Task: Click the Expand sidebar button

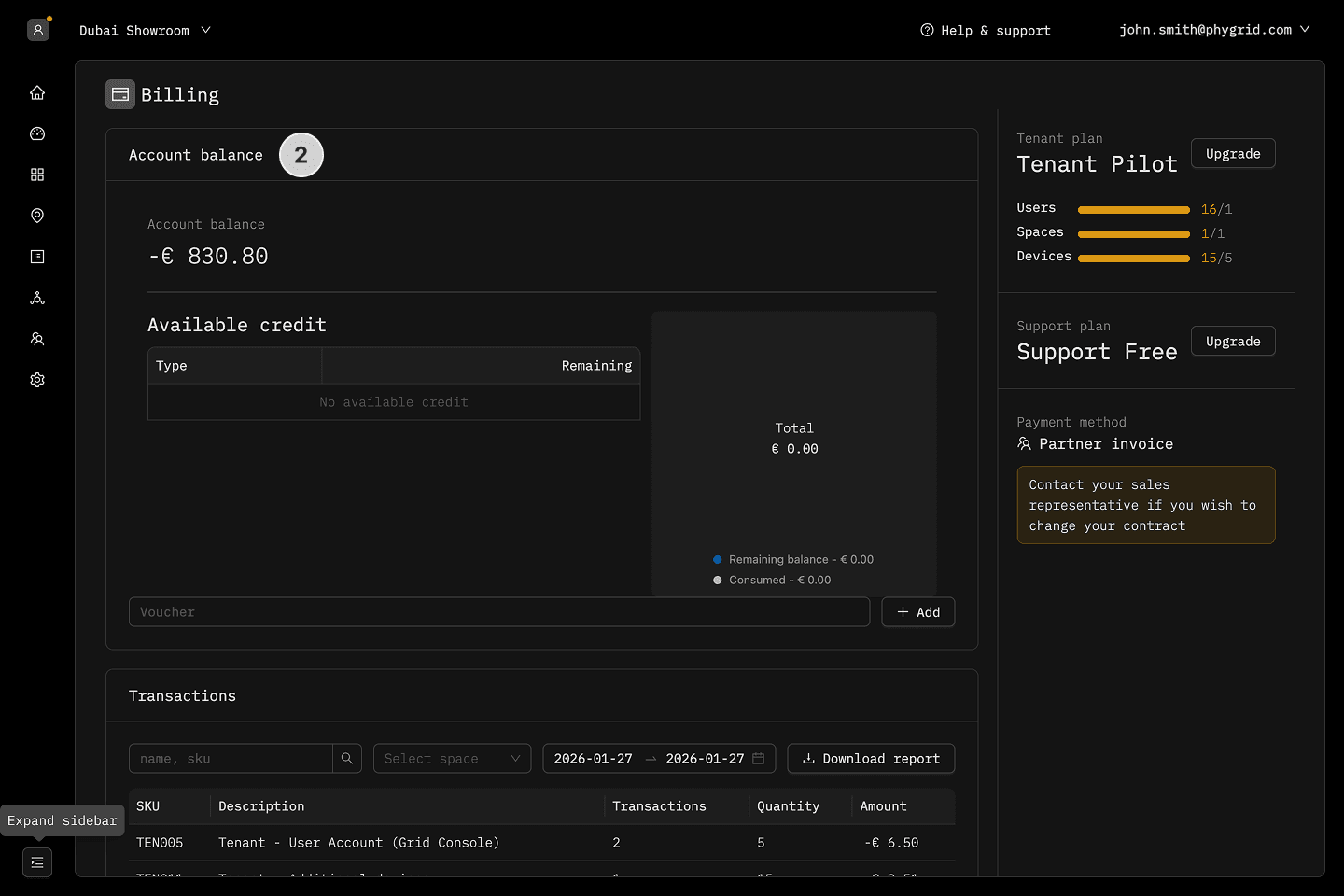Action: click(37, 862)
